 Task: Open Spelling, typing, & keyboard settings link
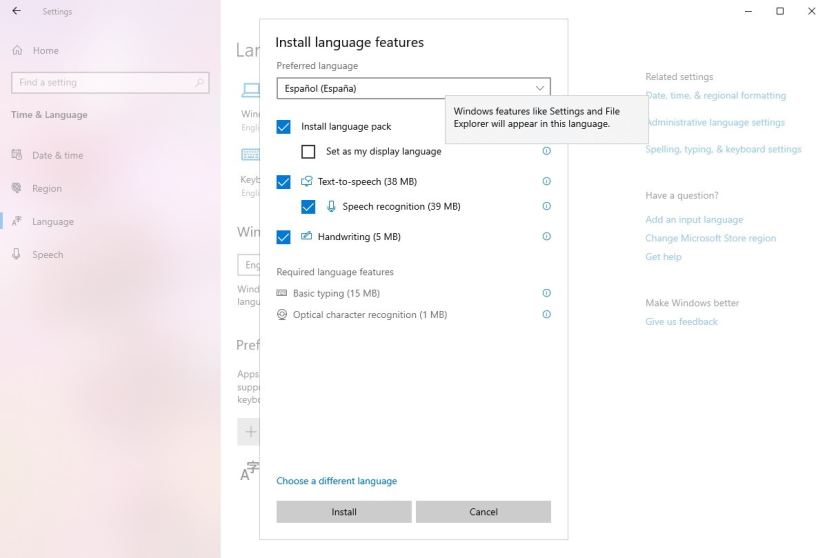723,149
